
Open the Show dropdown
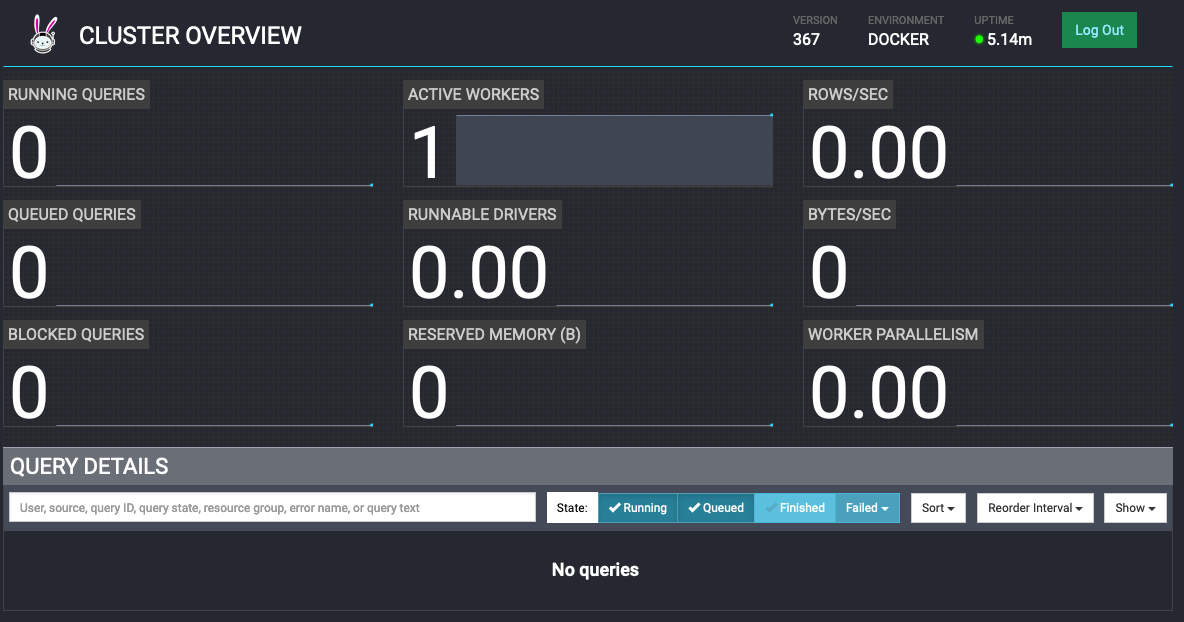pyautogui.click(x=1135, y=508)
